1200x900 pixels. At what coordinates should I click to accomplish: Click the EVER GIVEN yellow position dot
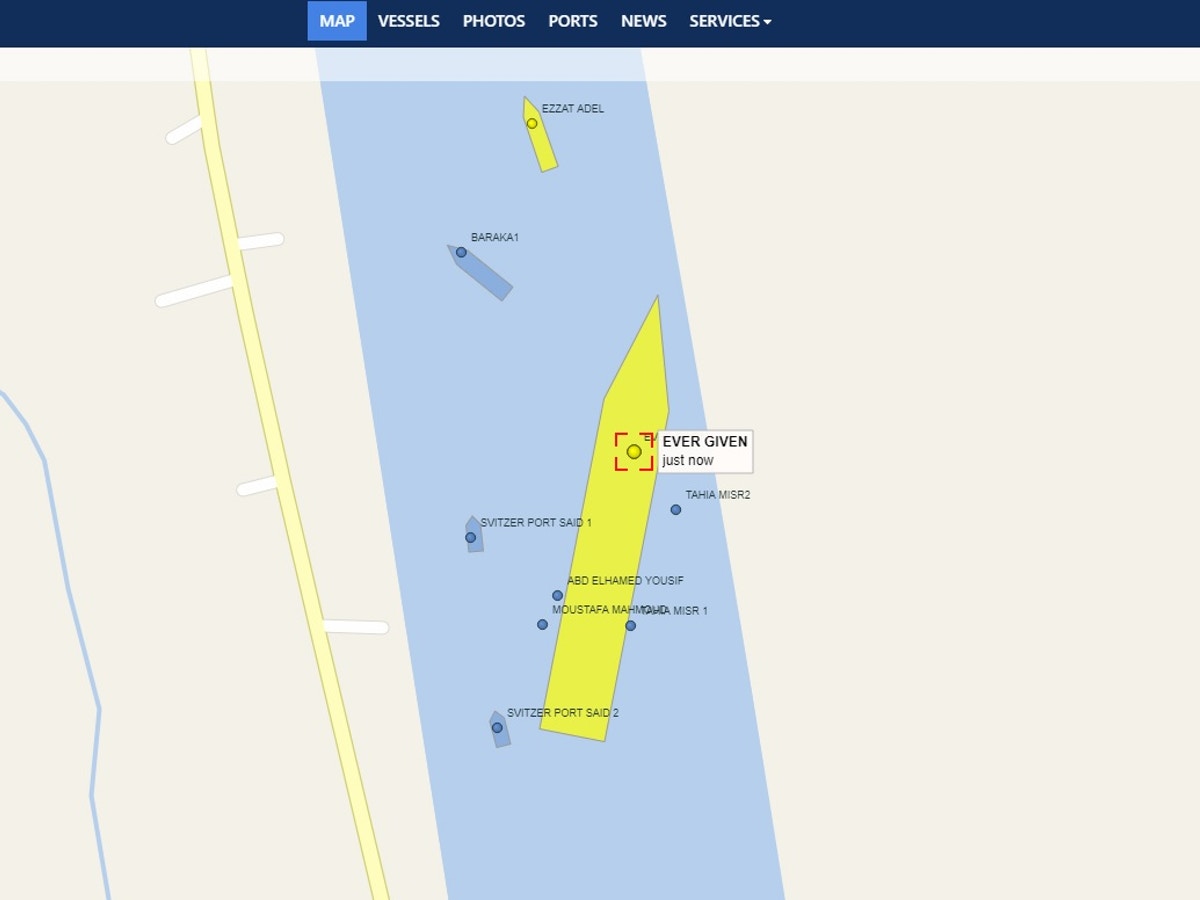(x=634, y=452)
